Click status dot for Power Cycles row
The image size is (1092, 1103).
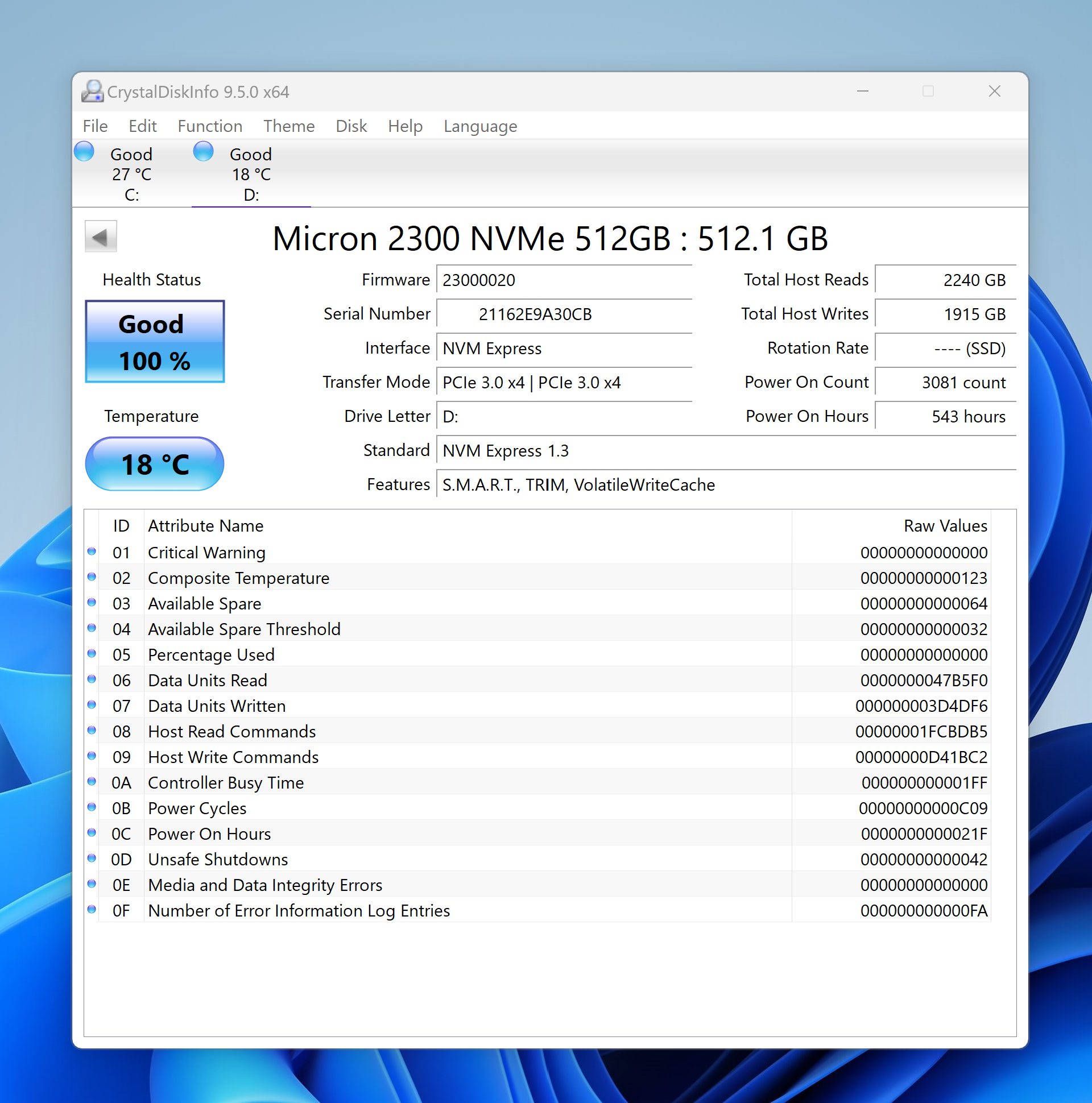pos(92,807)
